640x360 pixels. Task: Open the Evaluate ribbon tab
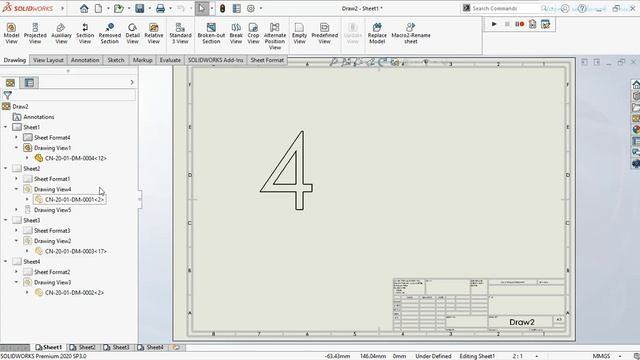click(170, 60)
